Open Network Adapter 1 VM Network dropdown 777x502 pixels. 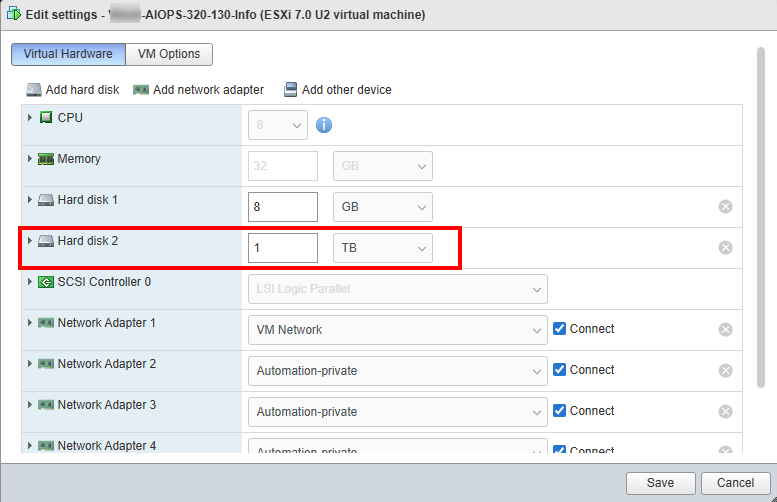click(397, 330)
